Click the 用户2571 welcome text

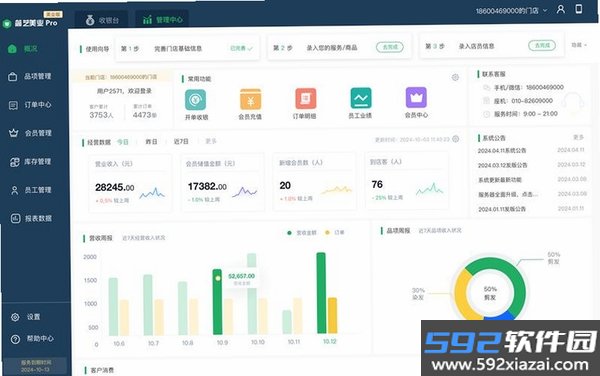coord(124,91)
